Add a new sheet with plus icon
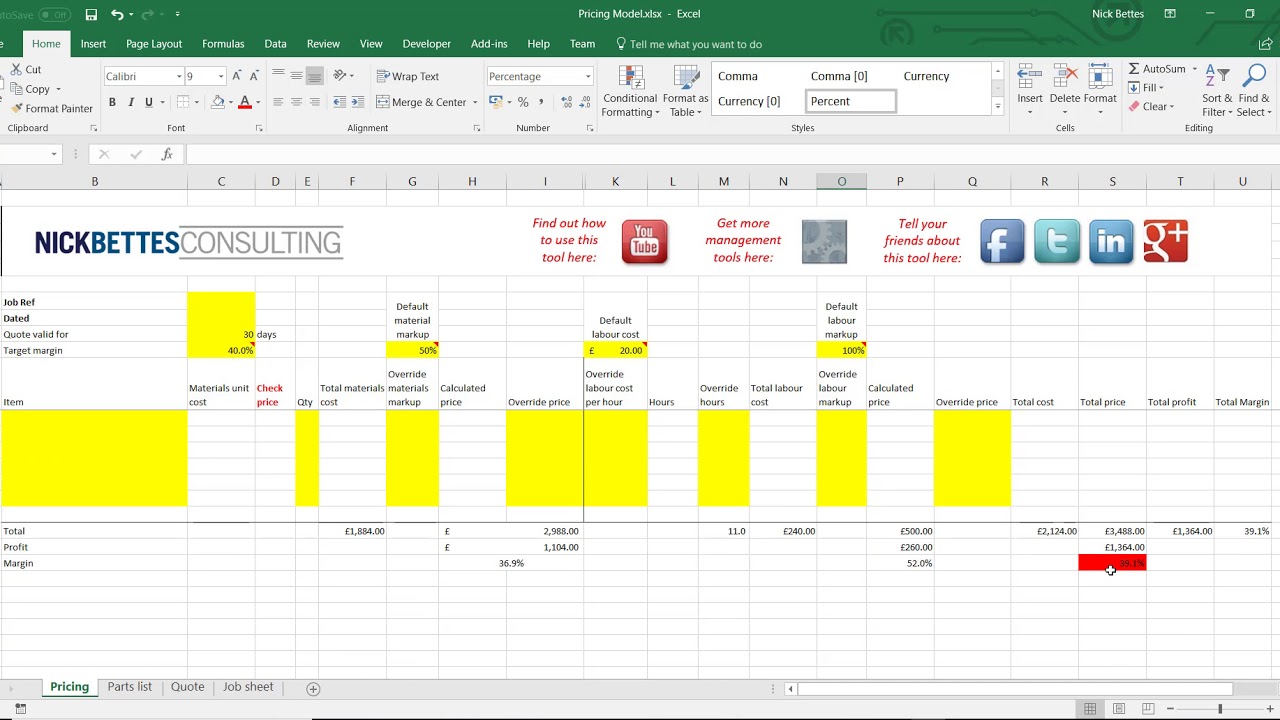 click(313, 688)
